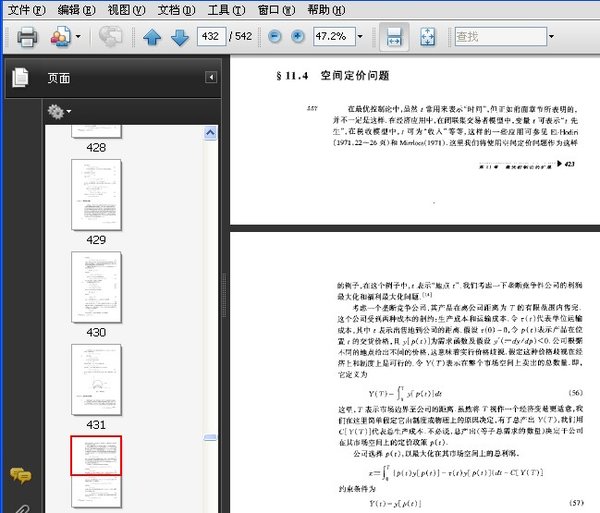Screen dimensions: 600x513
Task: Click the 429 page label
Action: pos(96,240)
